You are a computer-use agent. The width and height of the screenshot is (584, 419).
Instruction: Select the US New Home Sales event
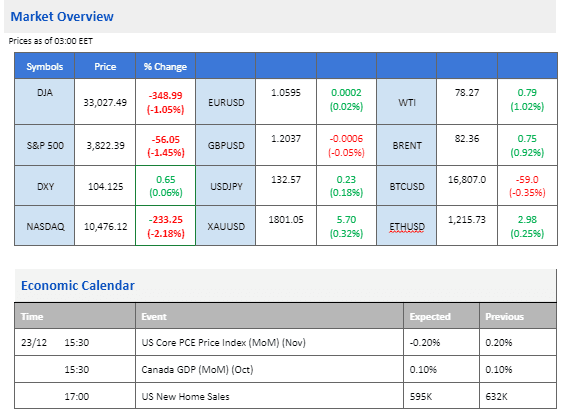click(x=185, y=396)
